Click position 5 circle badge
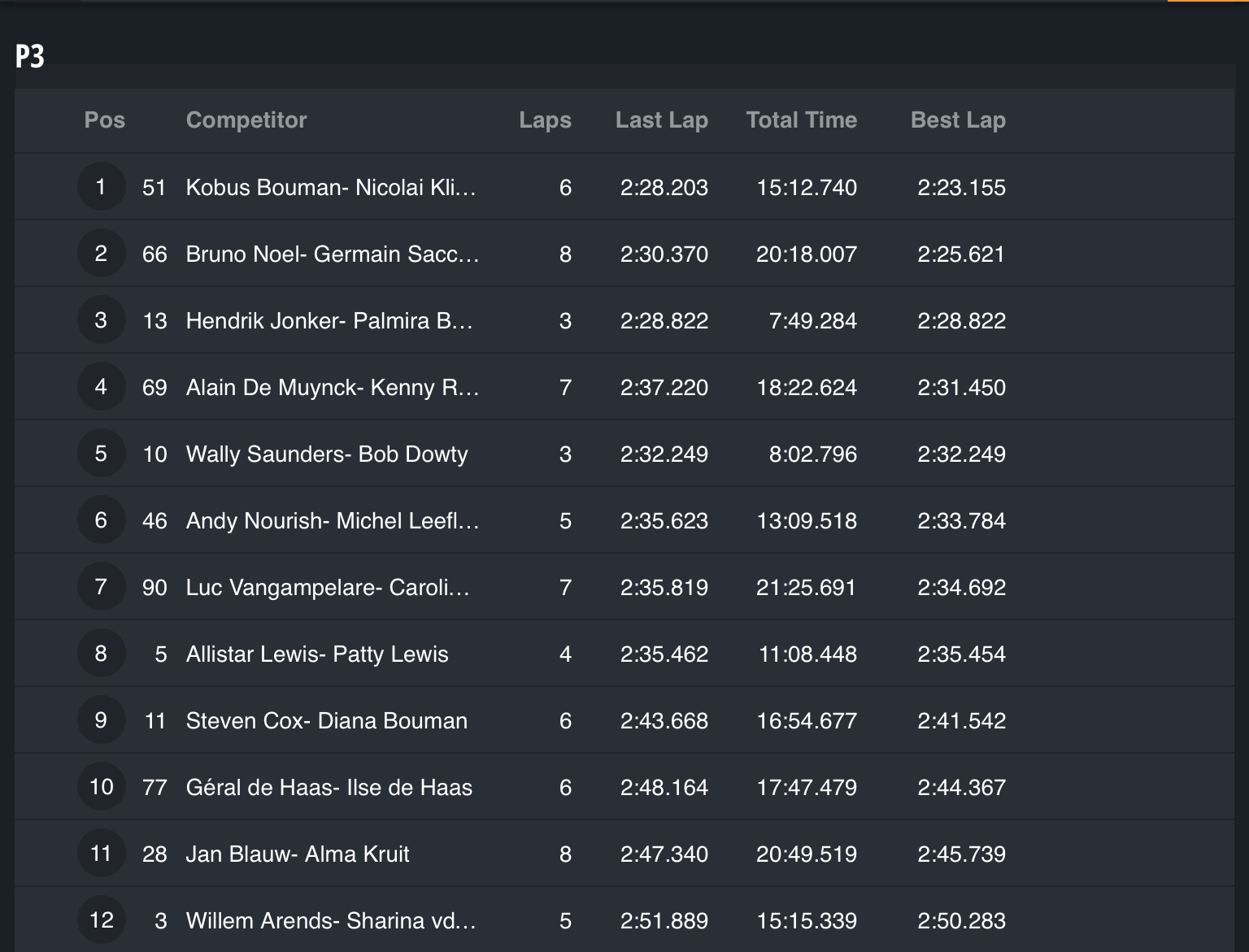Image resolution: width=1249 pixels, height=952 pixels. tap(101, 454)
